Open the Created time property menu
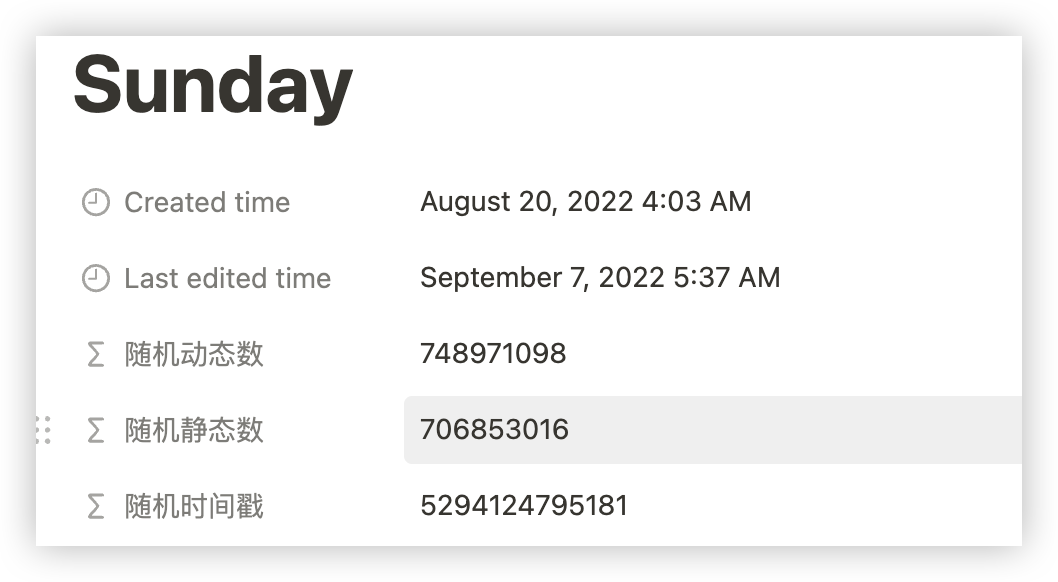Image resolution: width=1058 pixels, height=582 pixels. pos(206,203)
